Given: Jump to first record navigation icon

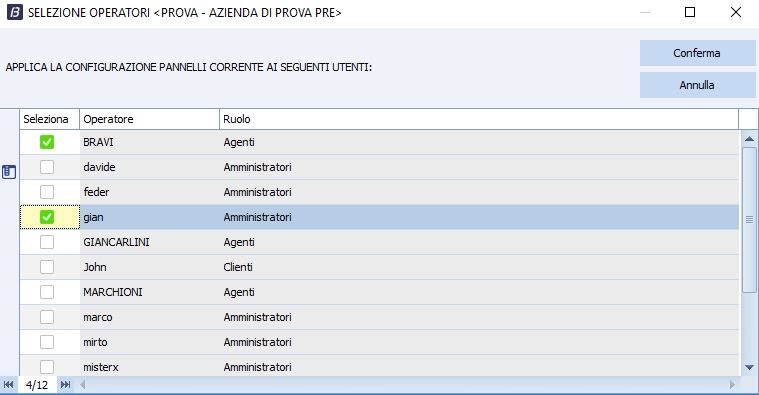Looking at the screenshot, I should pyautogui.click(x=8, y=385).
